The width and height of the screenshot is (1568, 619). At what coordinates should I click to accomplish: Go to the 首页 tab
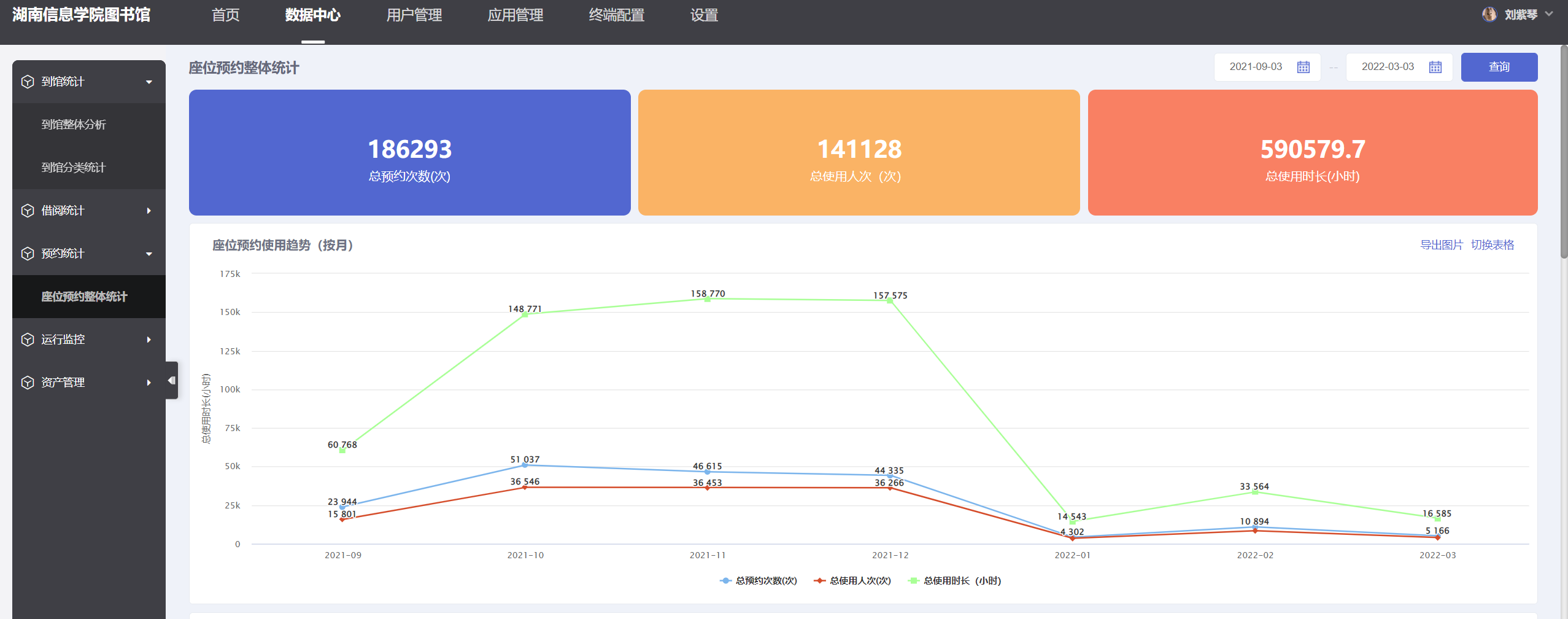point(226,15)
